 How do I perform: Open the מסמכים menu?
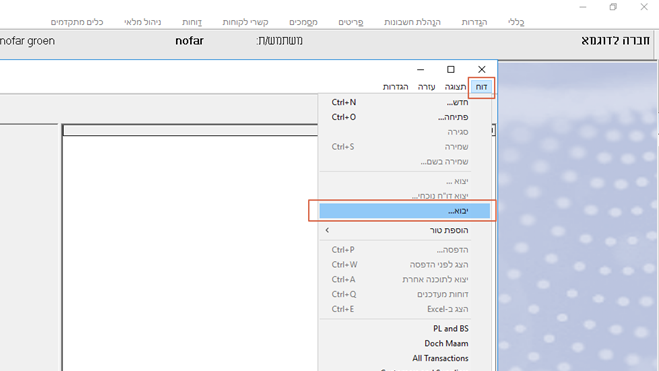click(x=303, y=22)
